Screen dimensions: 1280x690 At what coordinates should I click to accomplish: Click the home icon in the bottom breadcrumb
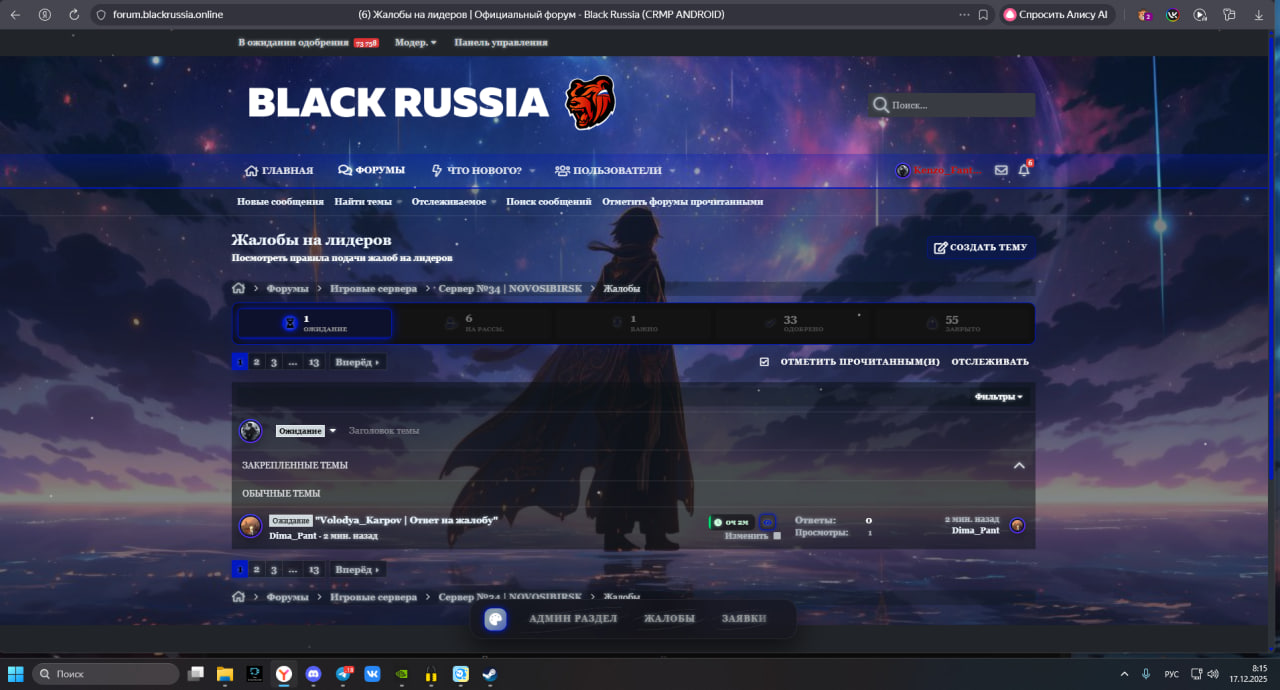pos(238,597)
